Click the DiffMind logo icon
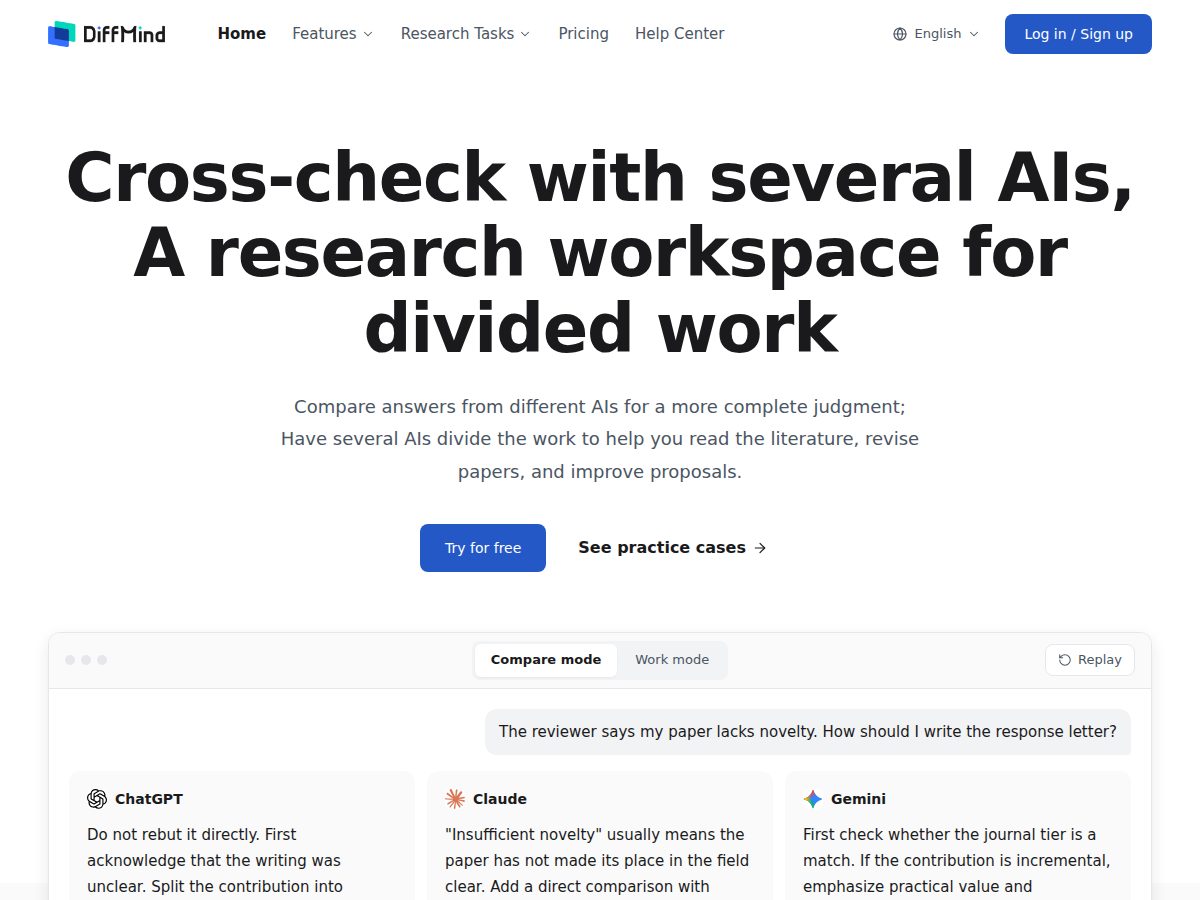Viewport: 1200px width, 900px height. 61,34
